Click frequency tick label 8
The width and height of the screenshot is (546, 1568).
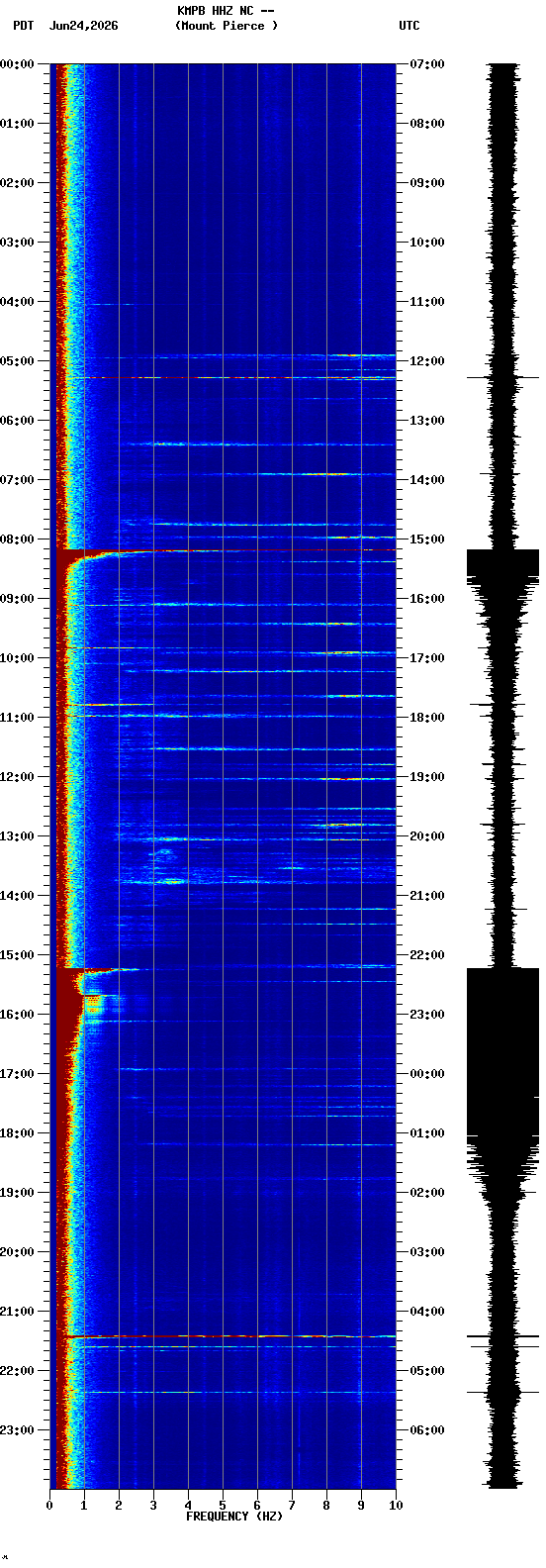pos(326,1506)
